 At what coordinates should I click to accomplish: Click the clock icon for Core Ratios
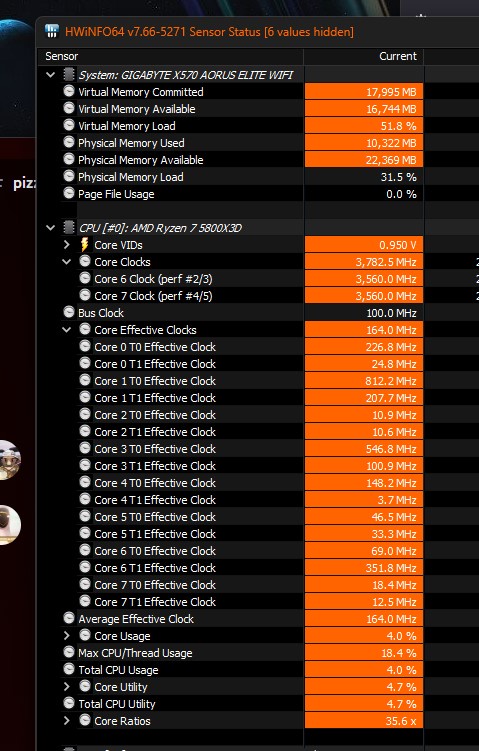[85, 720]
